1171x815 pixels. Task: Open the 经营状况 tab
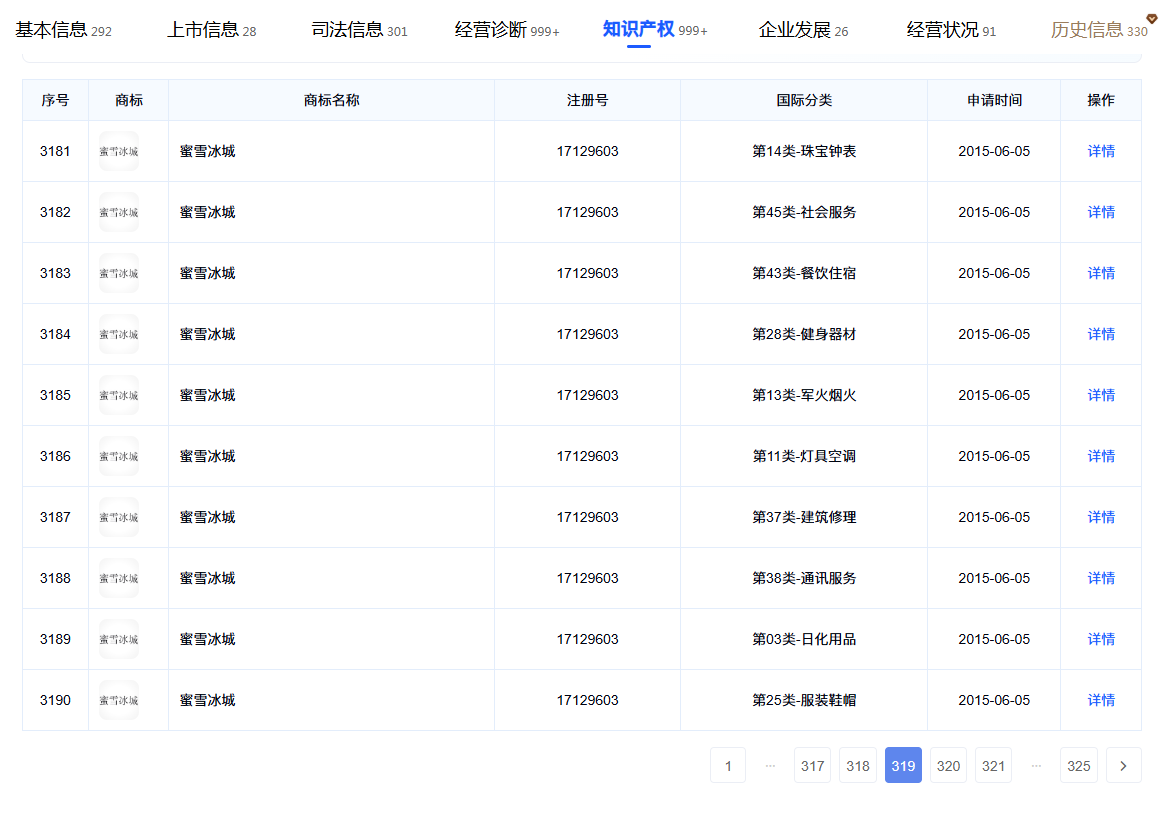click(x=951, y=30)
